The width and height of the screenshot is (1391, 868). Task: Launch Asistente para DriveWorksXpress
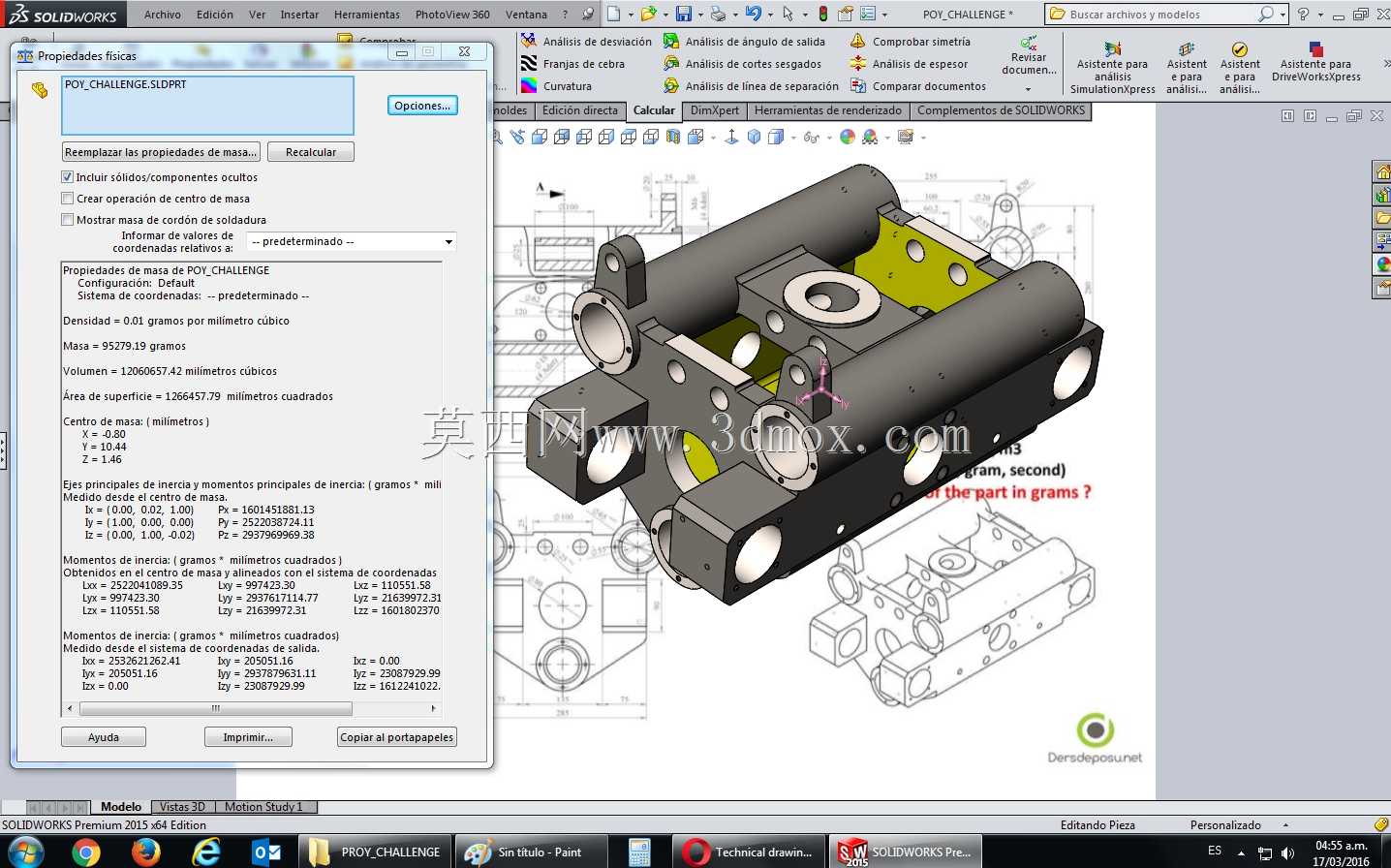(x=1315, y=62)
